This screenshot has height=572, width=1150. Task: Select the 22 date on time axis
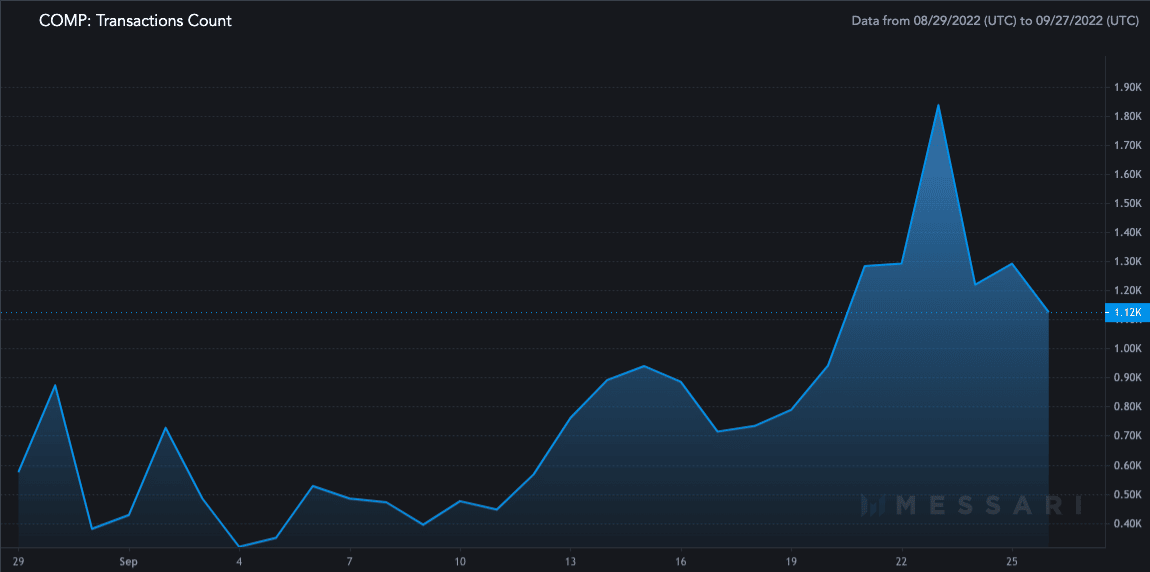pyautogui.click(x=901, y=561)
